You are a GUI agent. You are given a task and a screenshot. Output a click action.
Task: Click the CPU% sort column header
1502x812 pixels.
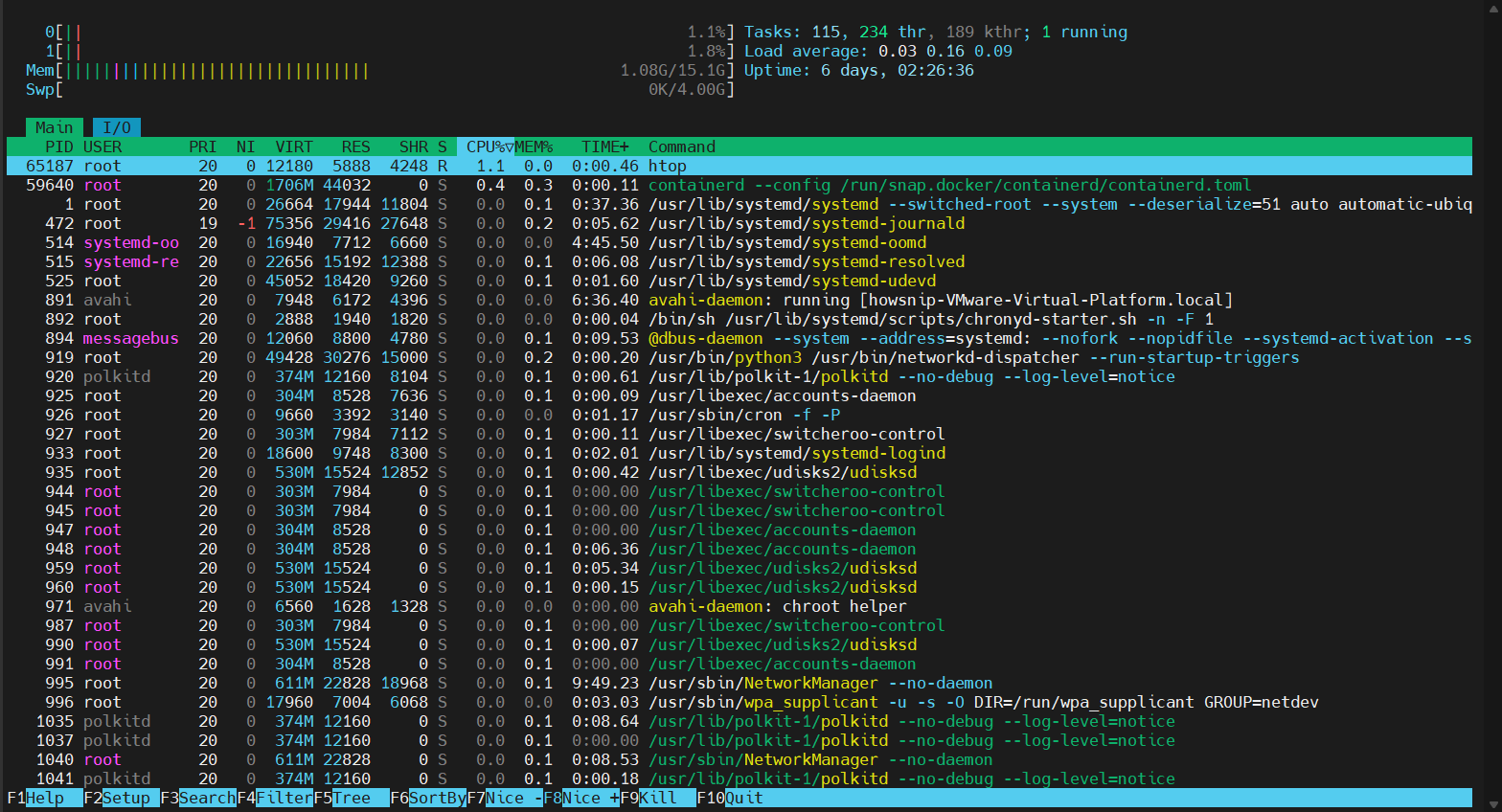tap(486, 147)
